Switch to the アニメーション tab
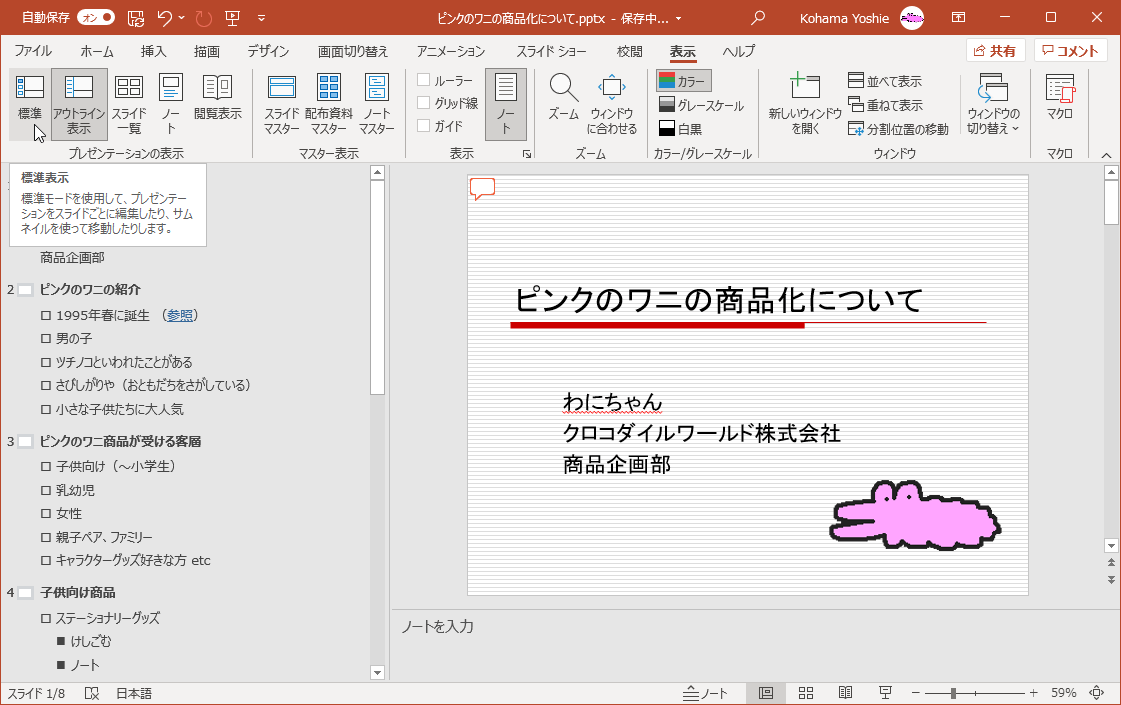 [450, 51]
